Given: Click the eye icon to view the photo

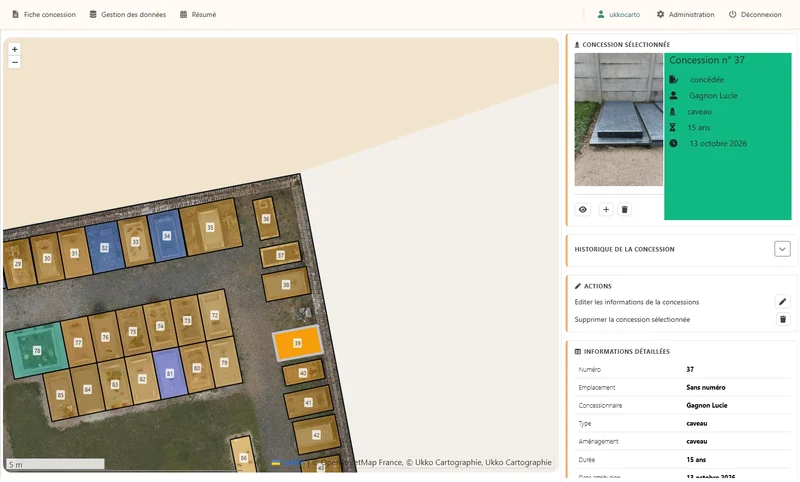Looking at the screenshot, I should [583, 209].
